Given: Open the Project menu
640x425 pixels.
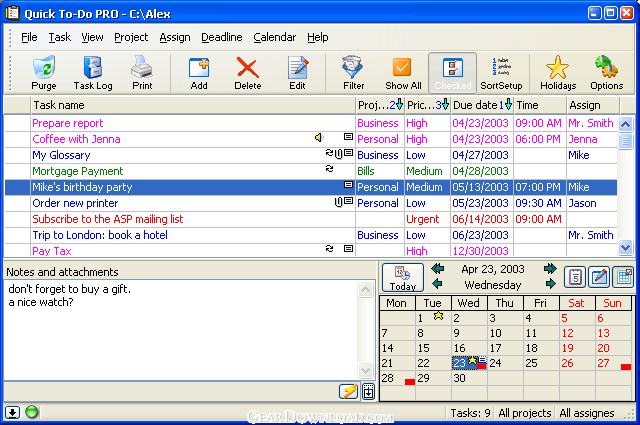Looking at the screenshot, I should 131,37.
